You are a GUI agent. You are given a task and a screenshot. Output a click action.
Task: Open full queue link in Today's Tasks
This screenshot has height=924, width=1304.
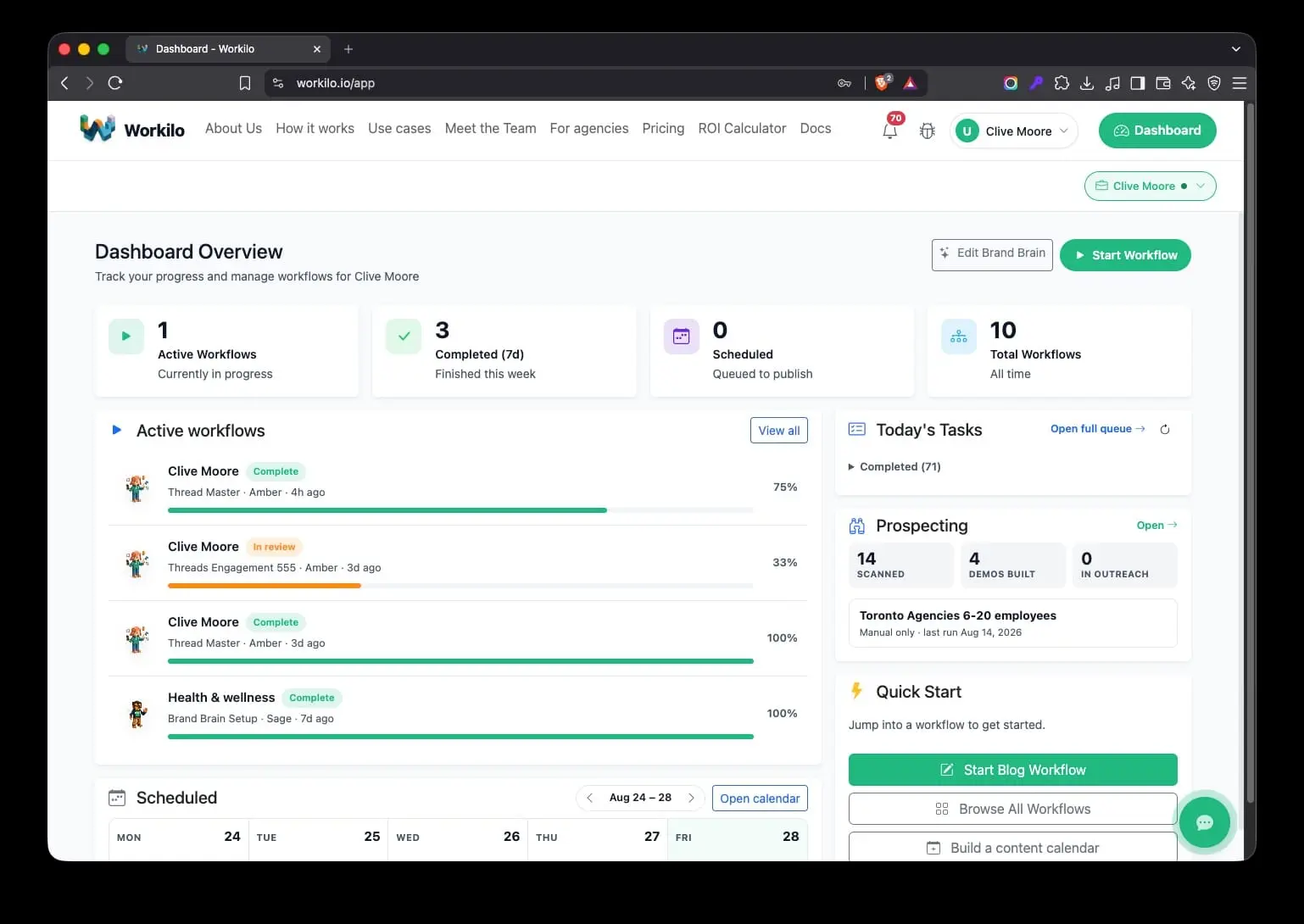click(1098, 429)
